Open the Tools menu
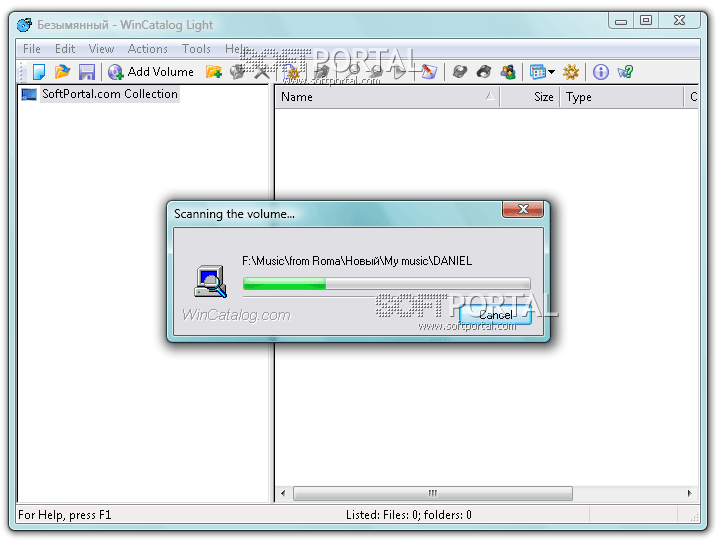 click(x=196, y=48)
